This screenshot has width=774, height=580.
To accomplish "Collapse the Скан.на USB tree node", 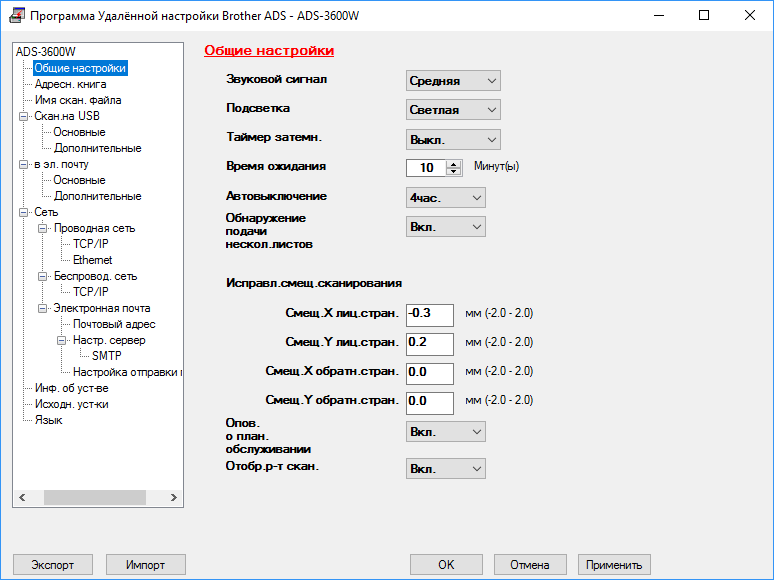I will [x=23, y=116].
